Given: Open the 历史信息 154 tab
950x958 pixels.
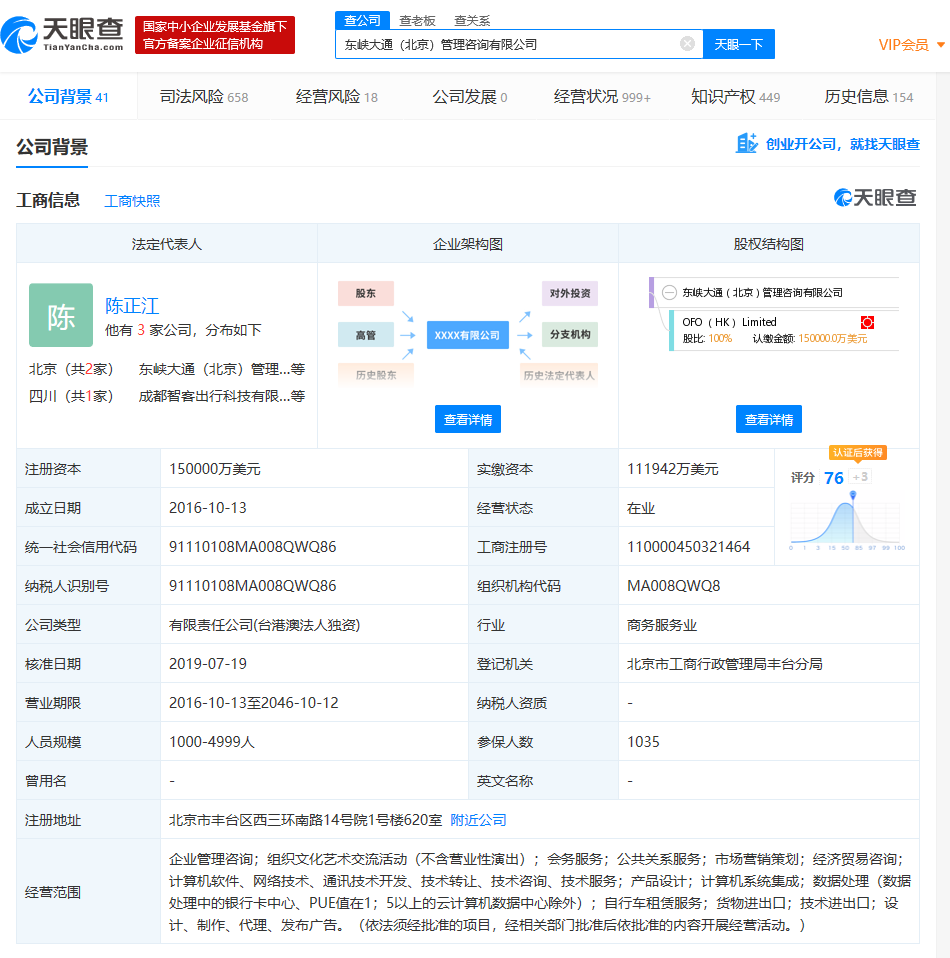Looking at the screenshot, I should [868, 97].
